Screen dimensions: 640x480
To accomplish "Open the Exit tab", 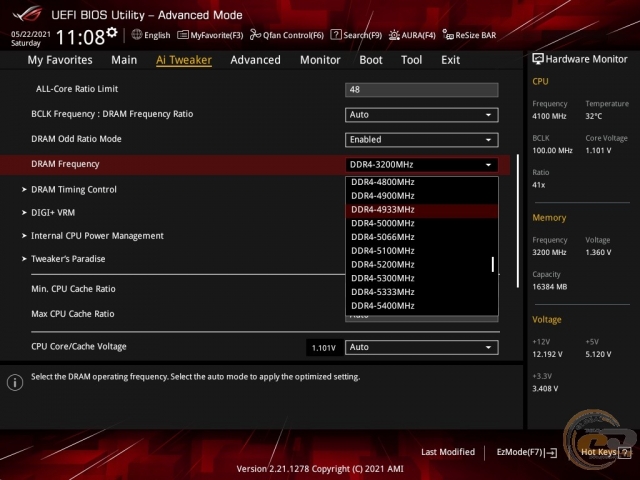I will [450, 60].
